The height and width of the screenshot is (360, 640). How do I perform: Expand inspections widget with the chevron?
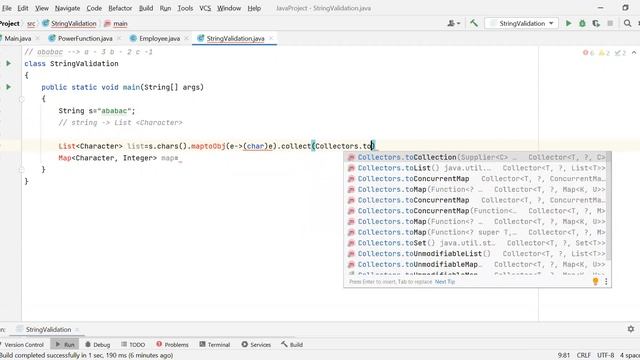(634, 53)
